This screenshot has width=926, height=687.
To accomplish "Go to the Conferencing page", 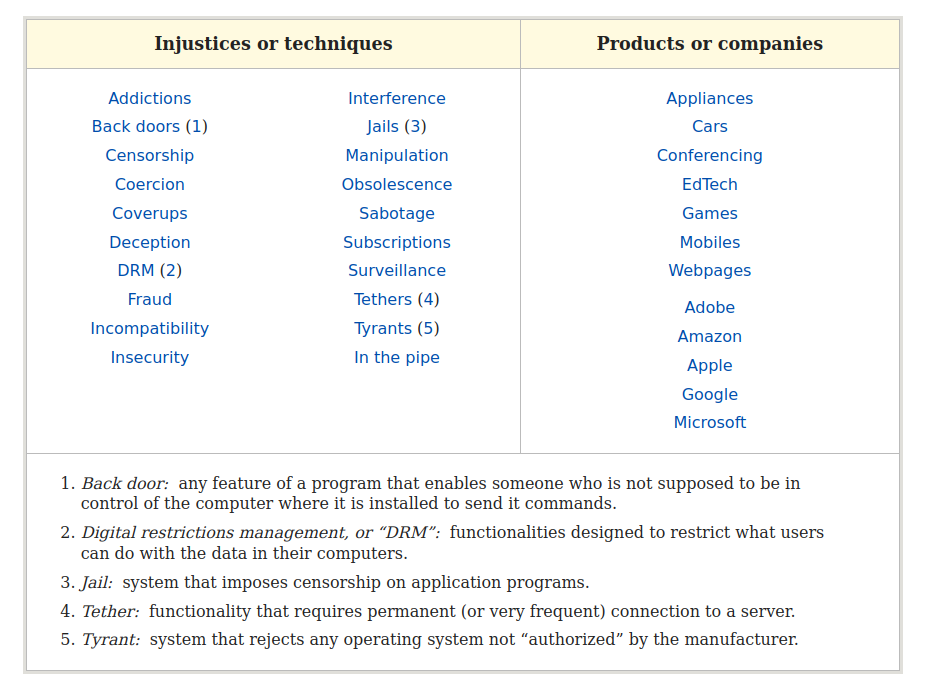I will coord(710,155).
